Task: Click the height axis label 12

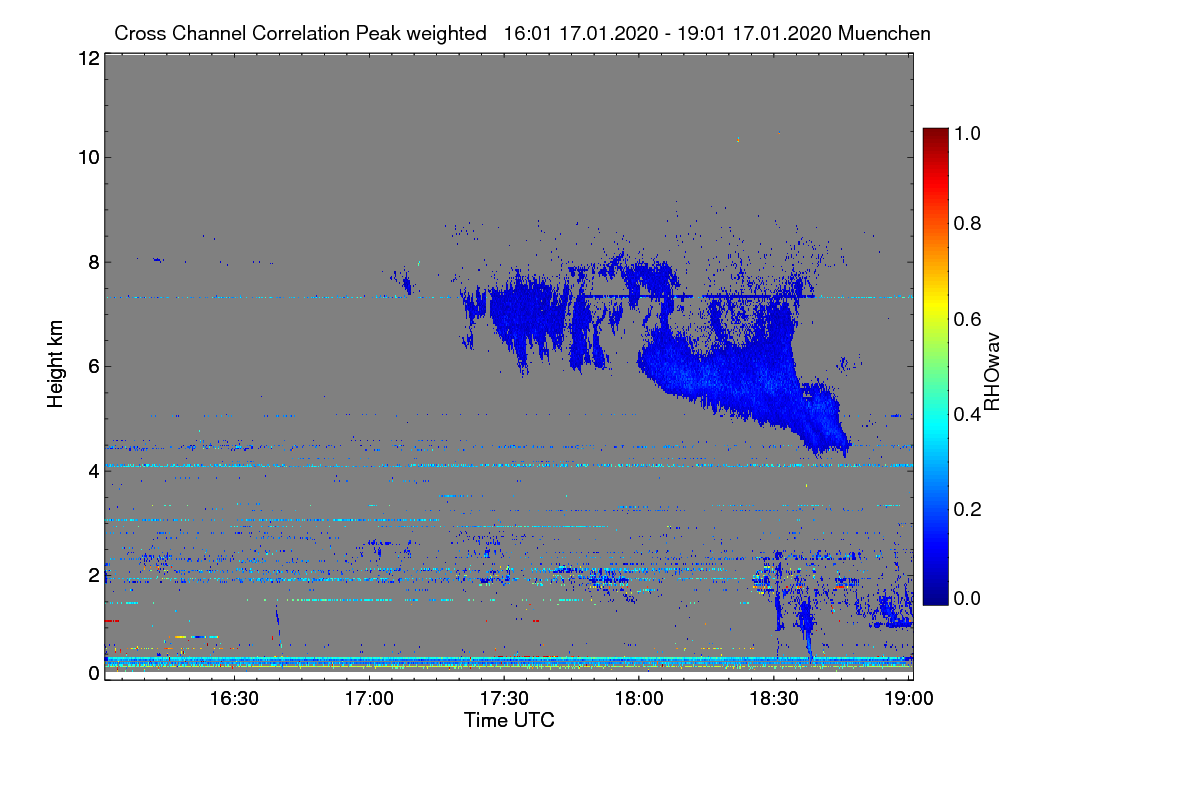Action: [87, 58]
